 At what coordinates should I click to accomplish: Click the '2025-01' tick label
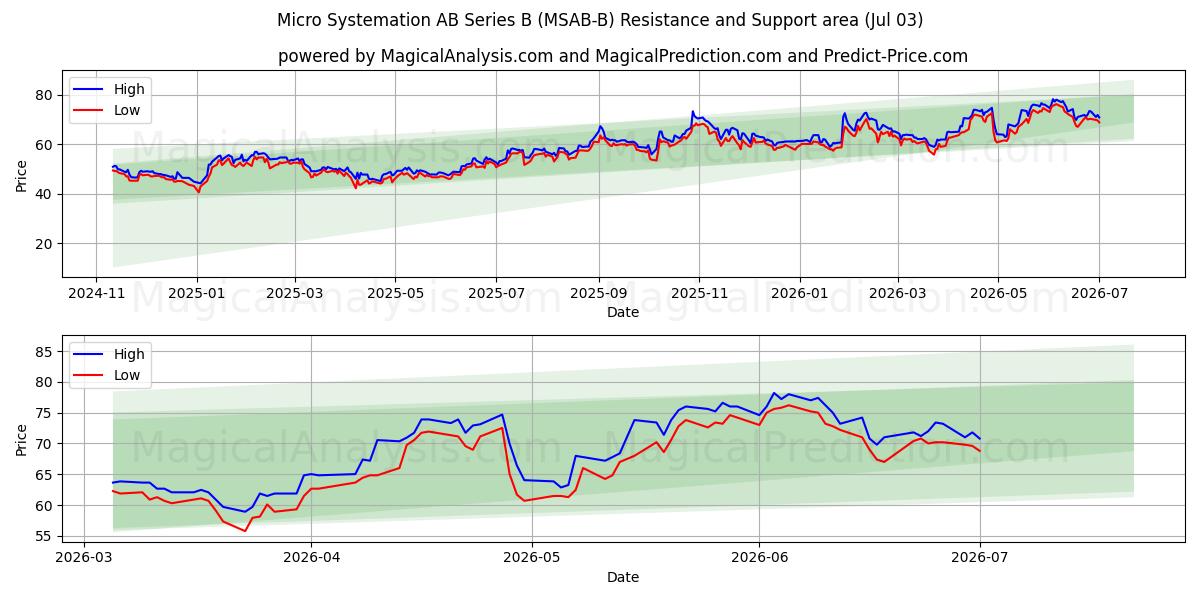[197, 294]
